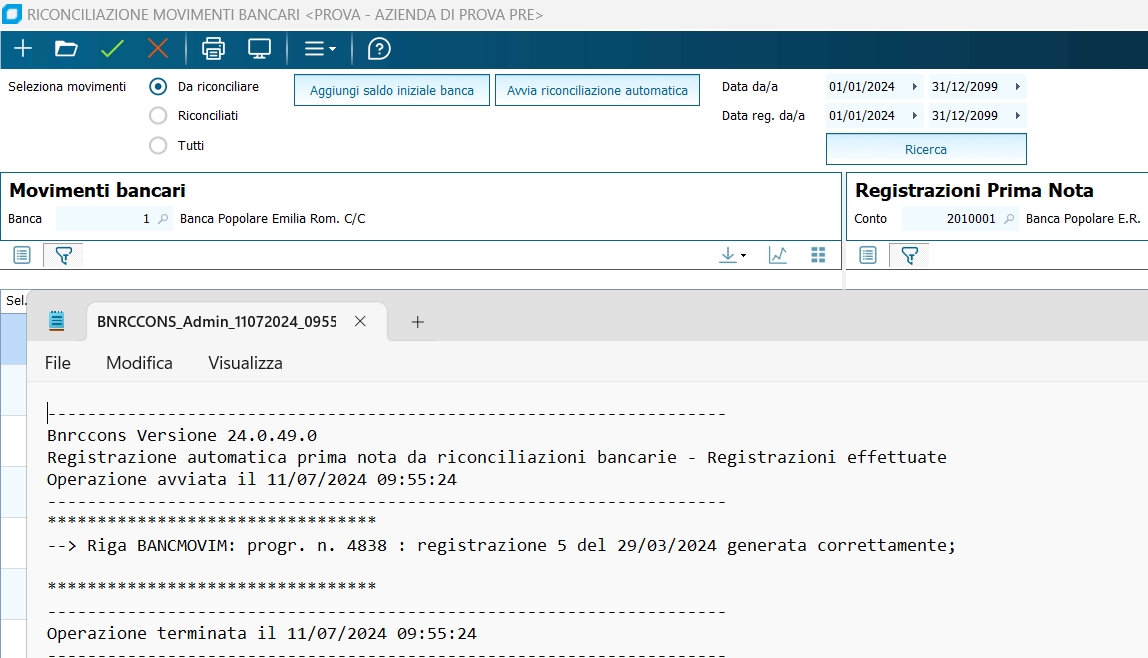Open calendar arrow next to Data da end date
Viewport: 1148px width, 658px height.
pos(1018,86)
